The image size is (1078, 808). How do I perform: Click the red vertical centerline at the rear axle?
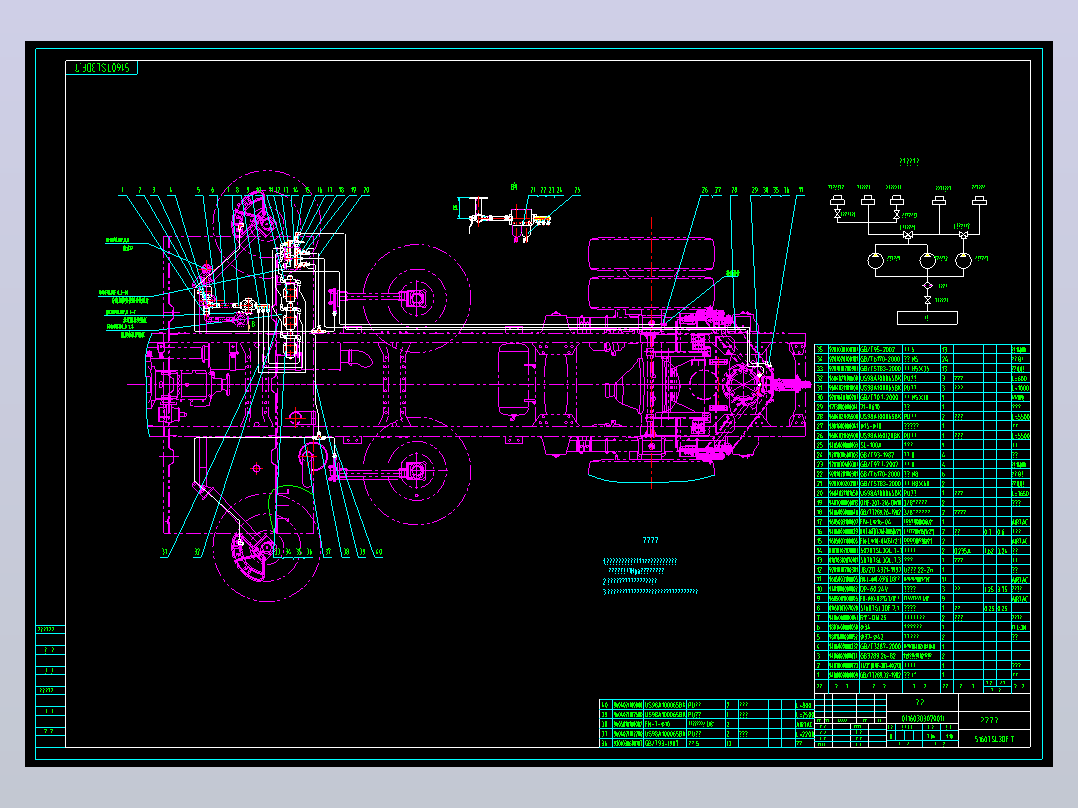point(652,353)
